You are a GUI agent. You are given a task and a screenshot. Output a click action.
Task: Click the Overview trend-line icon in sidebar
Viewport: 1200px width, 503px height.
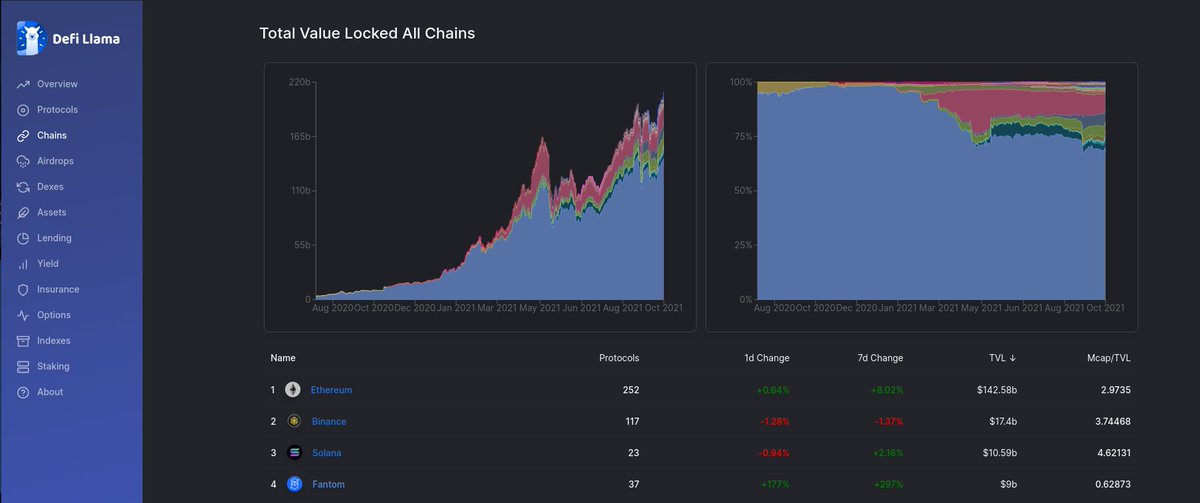pyautogui.click(x=23, y=84)
